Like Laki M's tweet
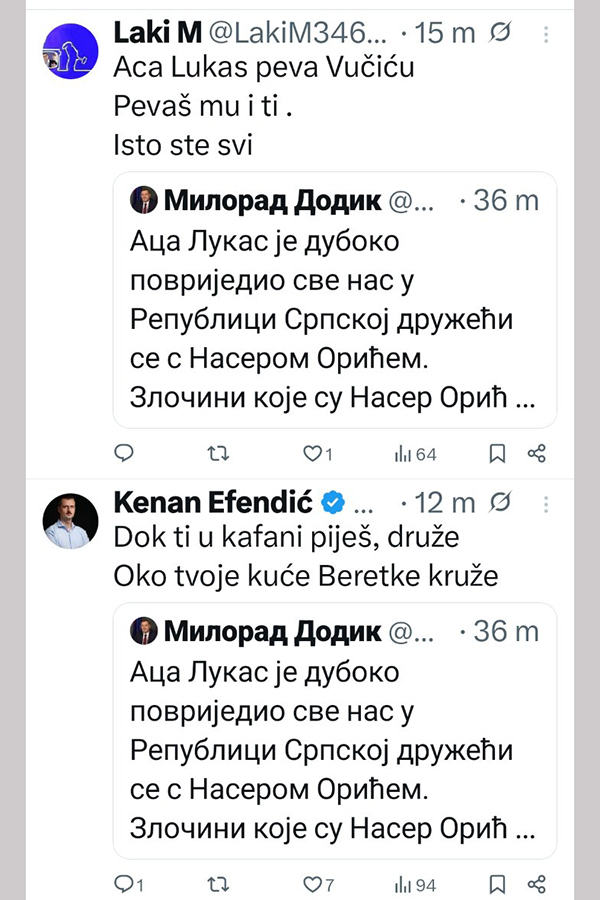This screenshot has height=900, width=600. pos(310,455)
